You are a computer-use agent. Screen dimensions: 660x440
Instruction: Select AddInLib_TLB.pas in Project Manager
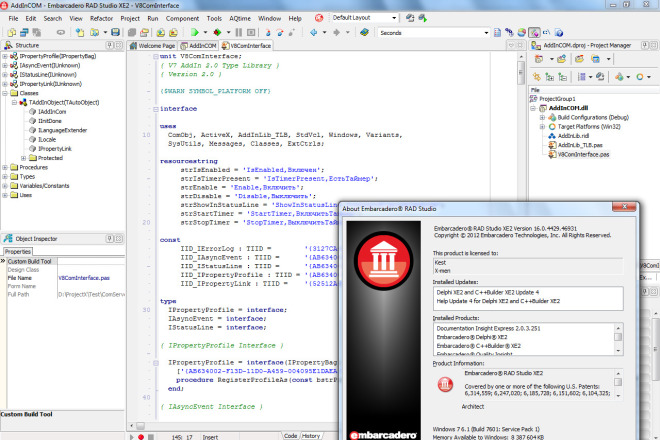[580, 145]
